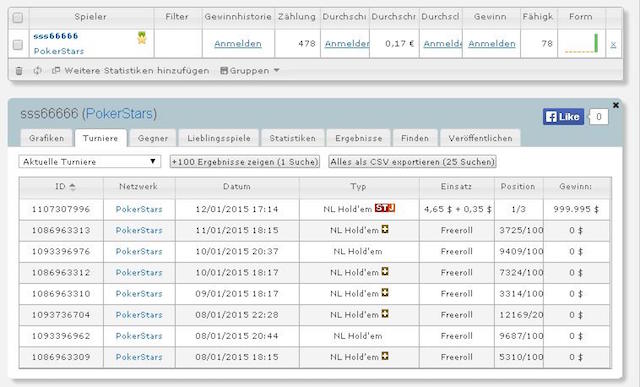The image size is (640, 387).
Task: Click the refresh arrows icon
Action: [38, 71]
